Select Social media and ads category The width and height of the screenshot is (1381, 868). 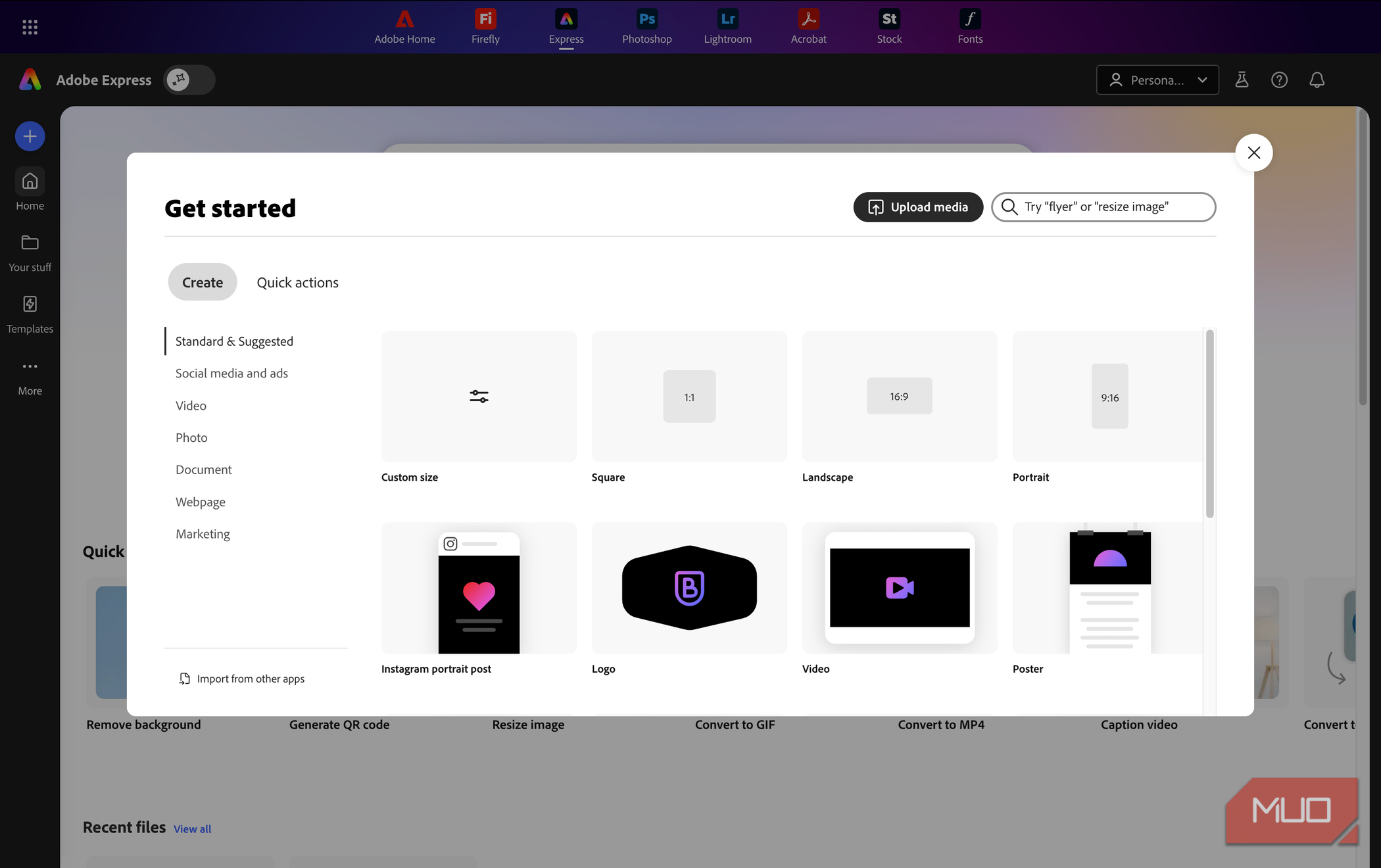pyautogui.click(x=231, y=373)
